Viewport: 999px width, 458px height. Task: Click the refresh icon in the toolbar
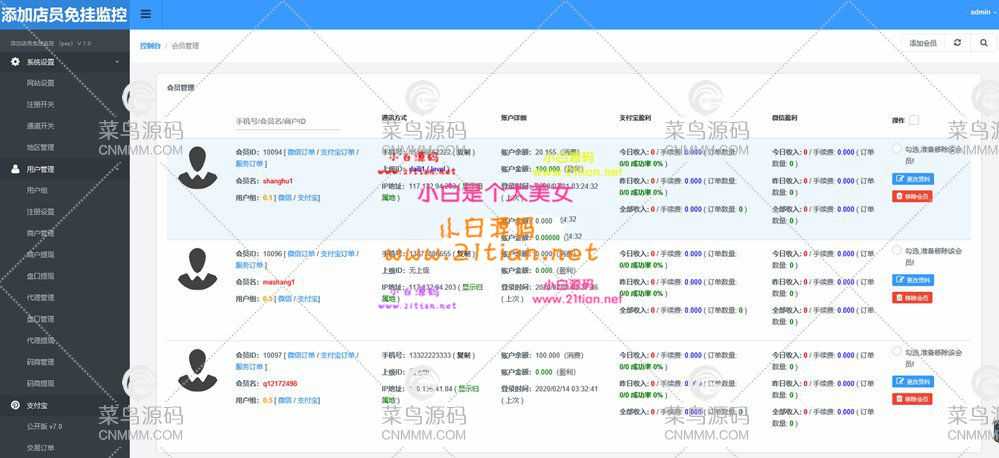click(x=958, y=43)
